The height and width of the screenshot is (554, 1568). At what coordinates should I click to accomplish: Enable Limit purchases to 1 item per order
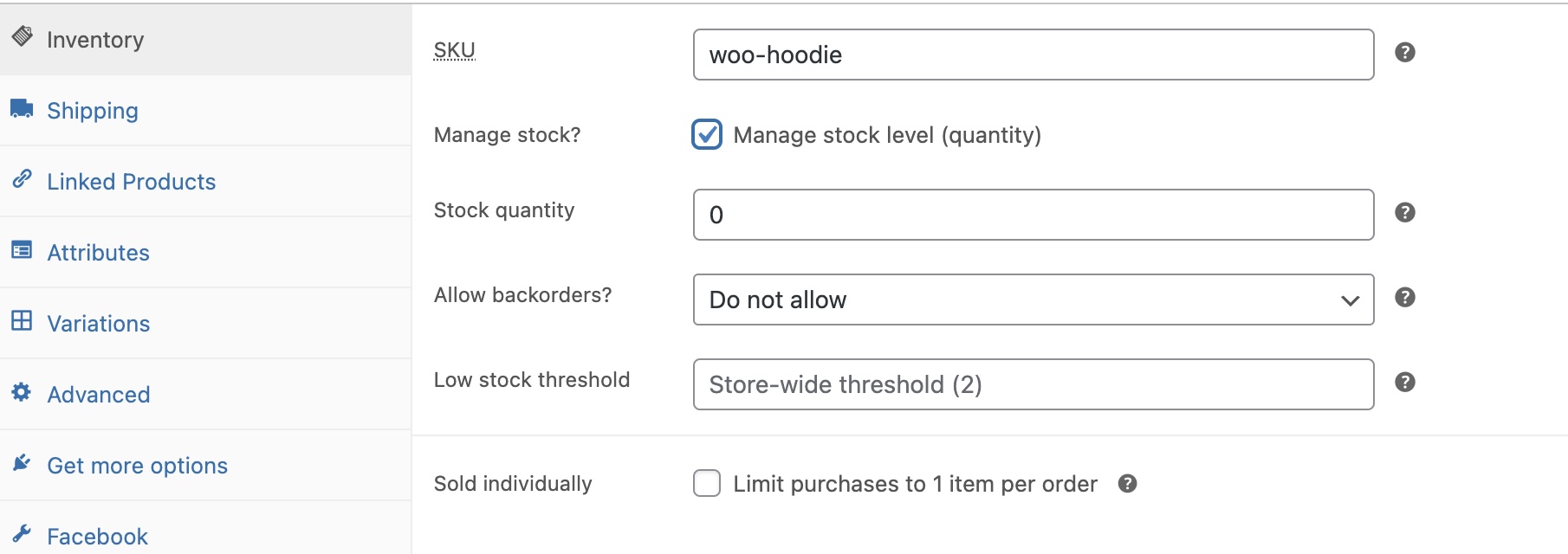point(706,484)
